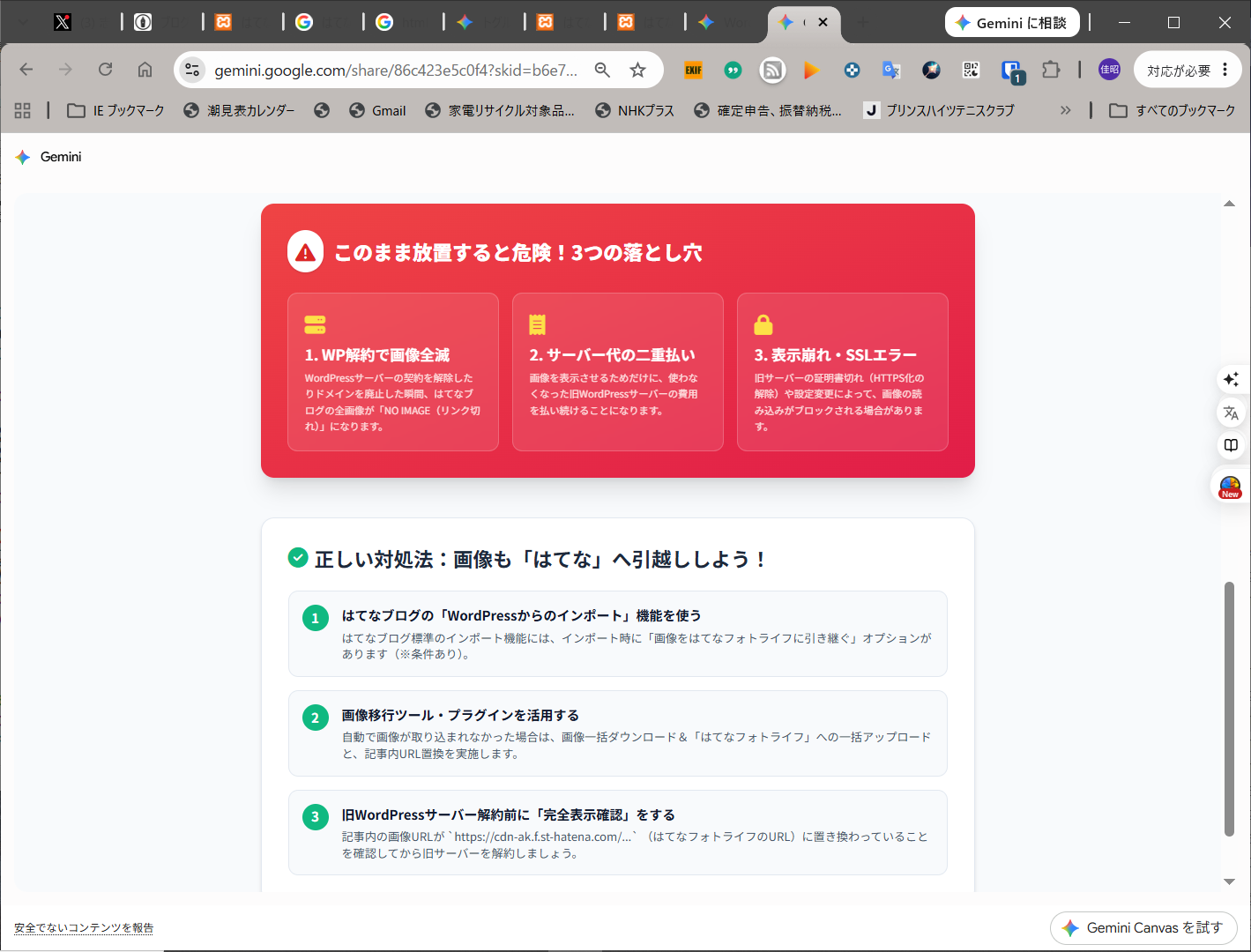Image resolution: width=1251 pixels, height=952 pixels.
Task: Switch to the tab with the circled-1 favicon
Action: coord(143,23)
